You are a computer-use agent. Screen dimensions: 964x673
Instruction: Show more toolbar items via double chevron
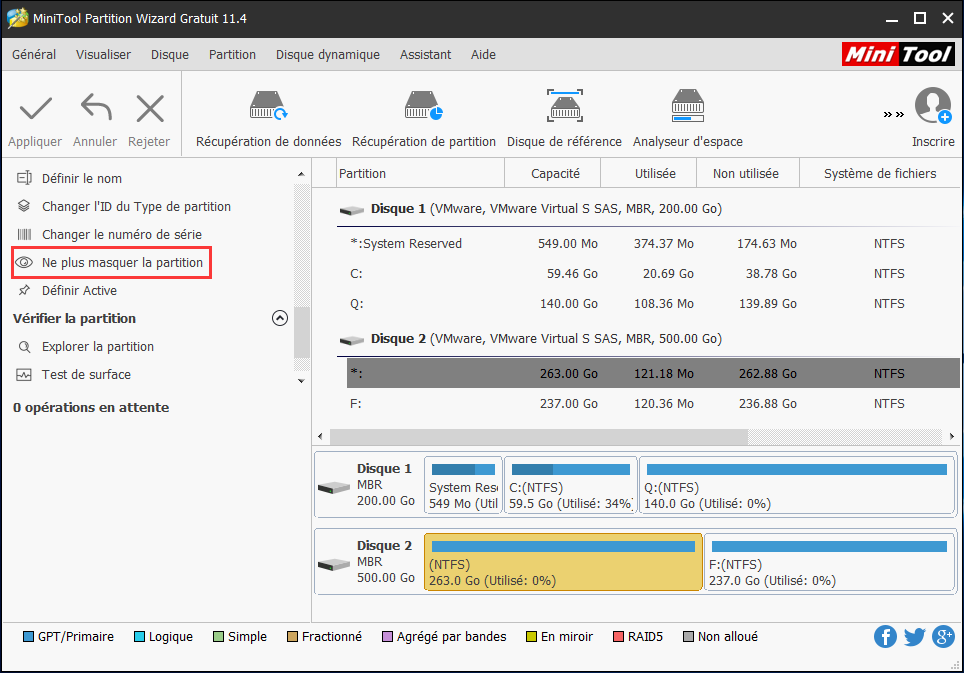[893, 114]
